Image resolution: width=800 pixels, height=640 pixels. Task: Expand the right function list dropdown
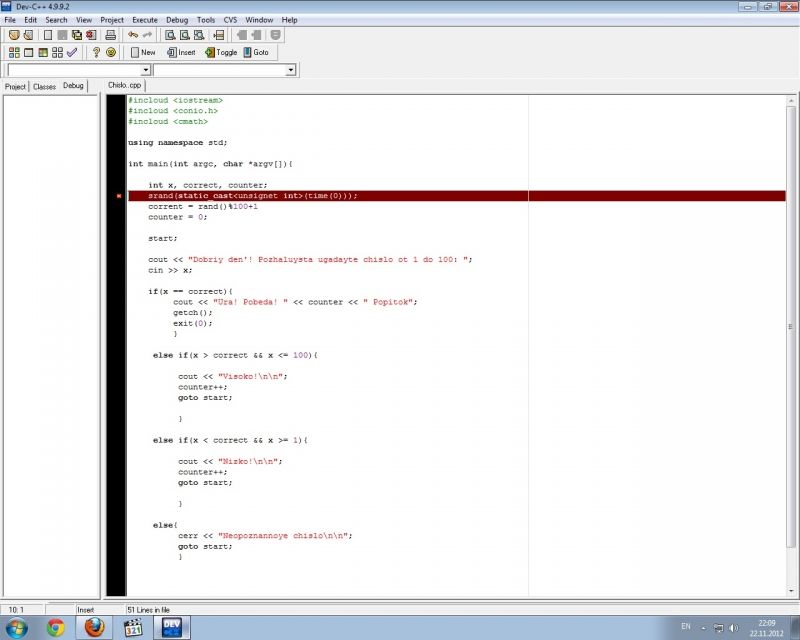coord(291,70)
